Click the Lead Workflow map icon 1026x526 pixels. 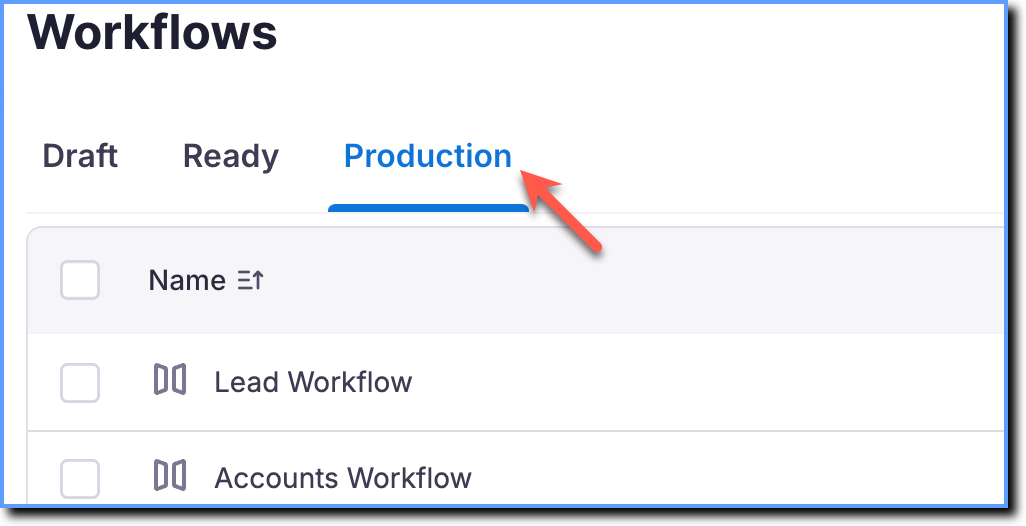170,379
